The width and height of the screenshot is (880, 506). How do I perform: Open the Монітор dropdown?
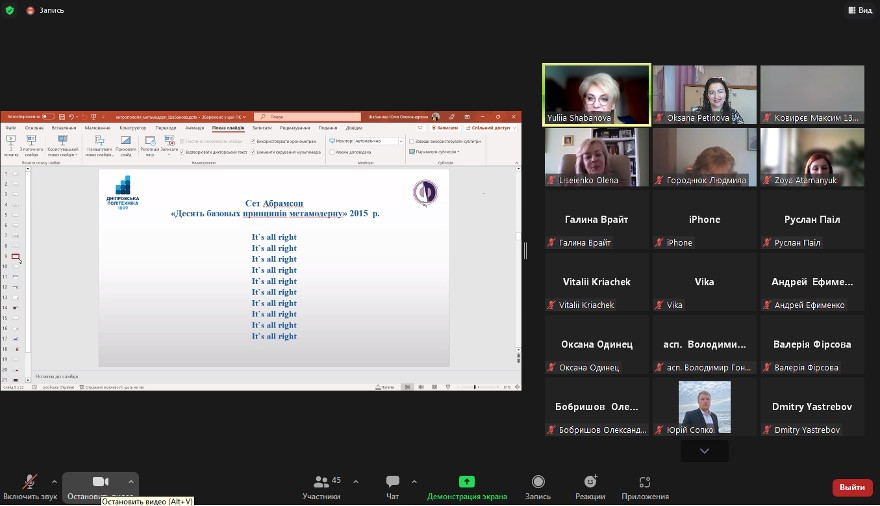pos(378,141)
